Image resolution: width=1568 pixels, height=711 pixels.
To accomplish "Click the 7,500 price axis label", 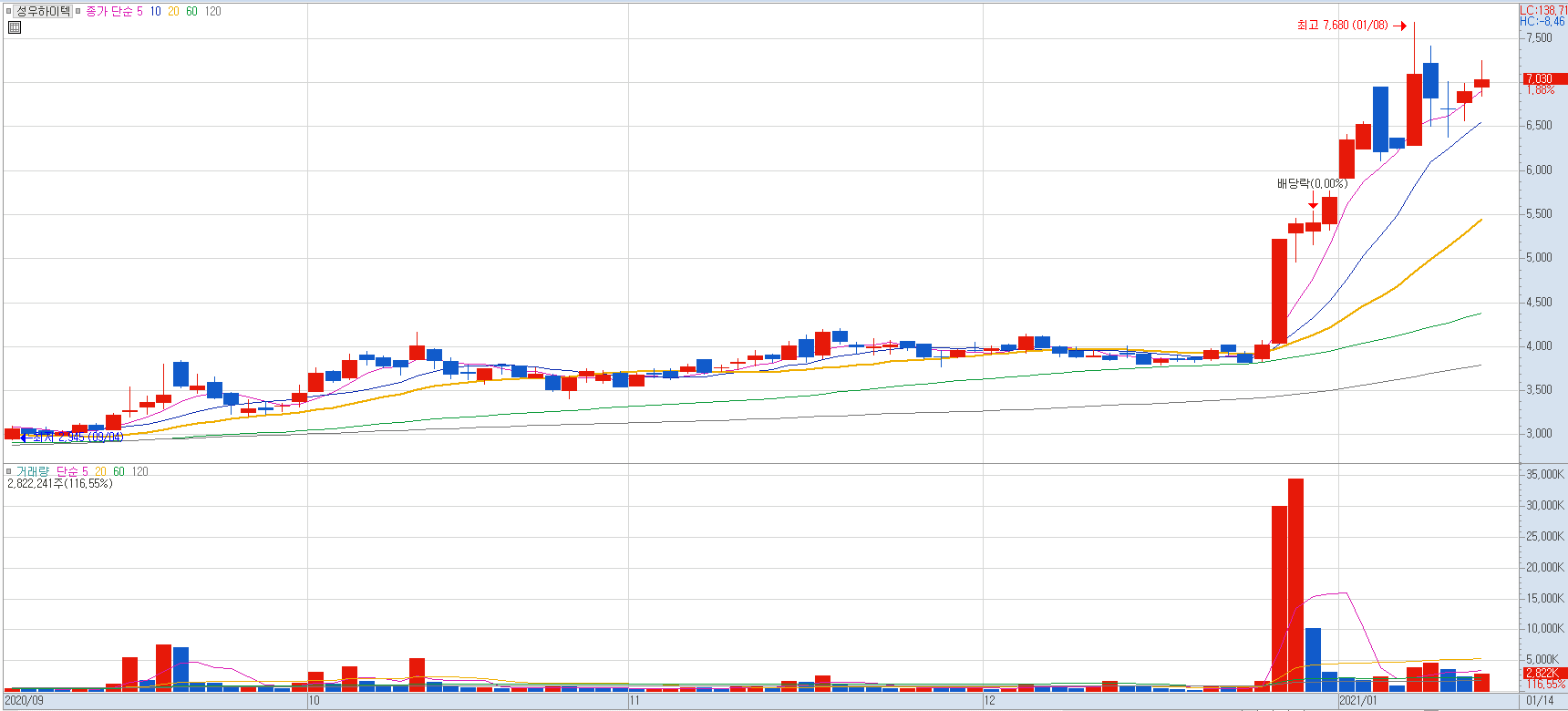I will click(1539, 38).
